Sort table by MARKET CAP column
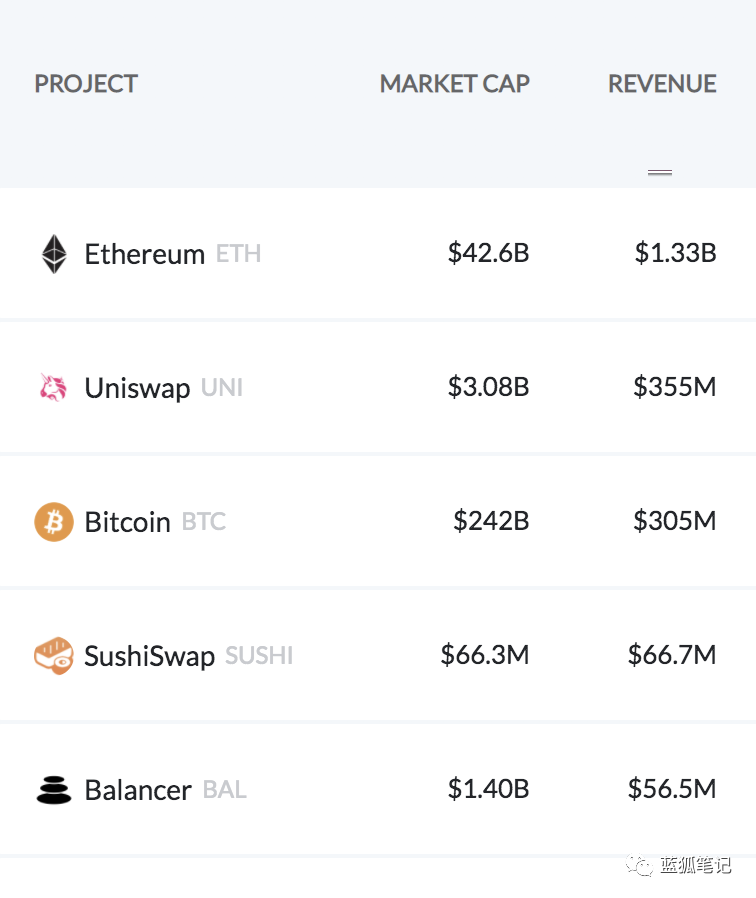Image resolution: width=756 pixels, height=898 pixels. tap(454, 84)
